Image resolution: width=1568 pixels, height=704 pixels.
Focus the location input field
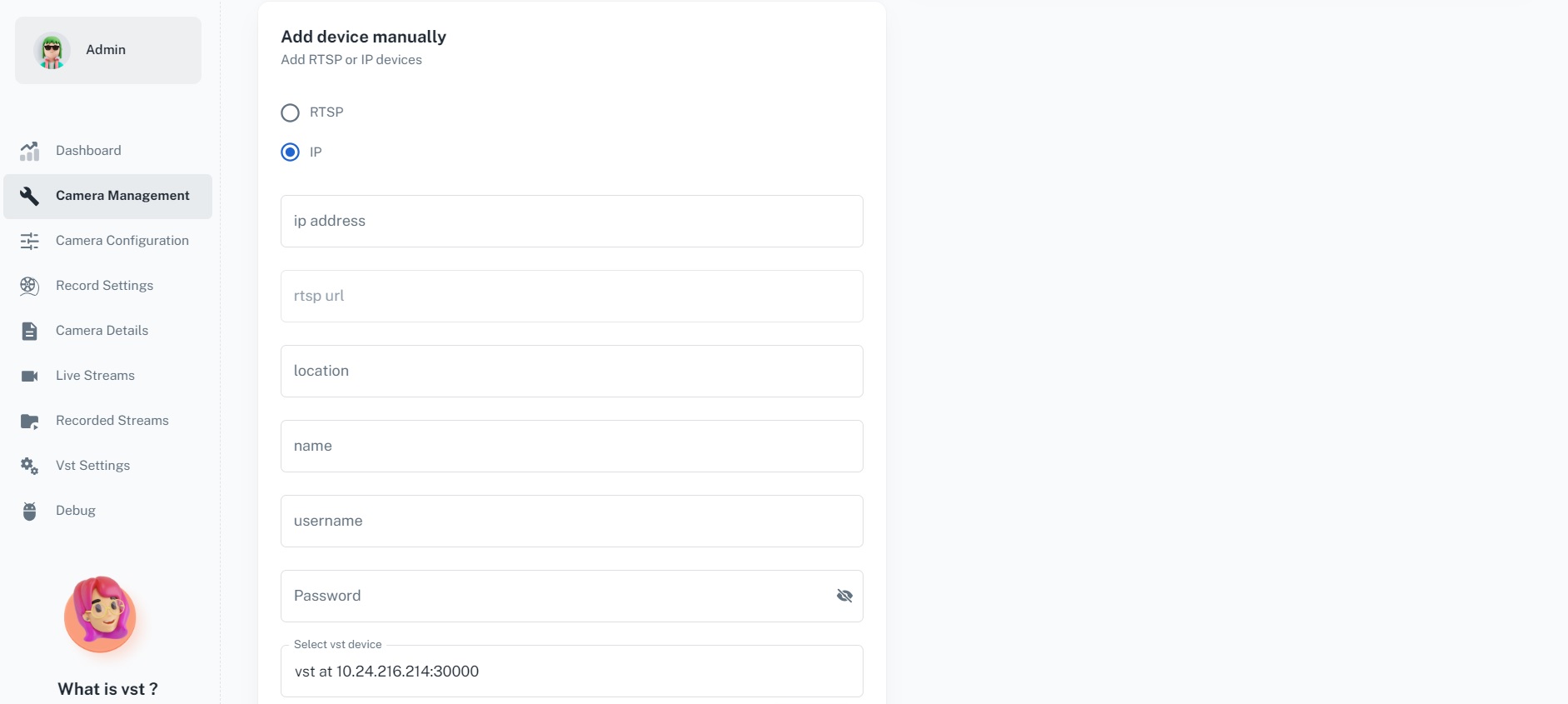(x=571, y=372)
